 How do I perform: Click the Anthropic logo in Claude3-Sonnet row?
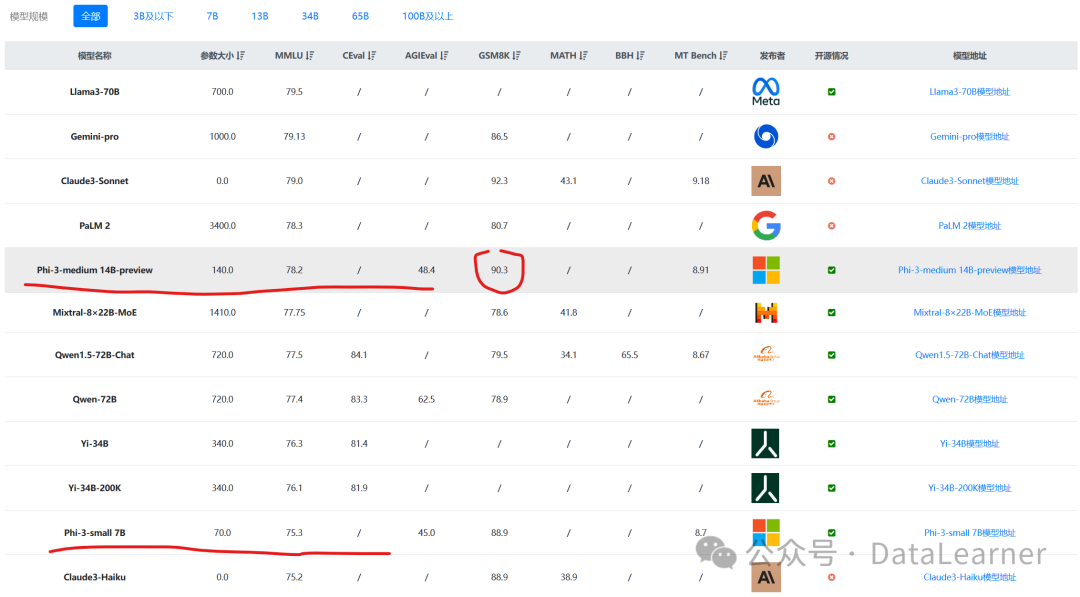click(x=766, y=181)
